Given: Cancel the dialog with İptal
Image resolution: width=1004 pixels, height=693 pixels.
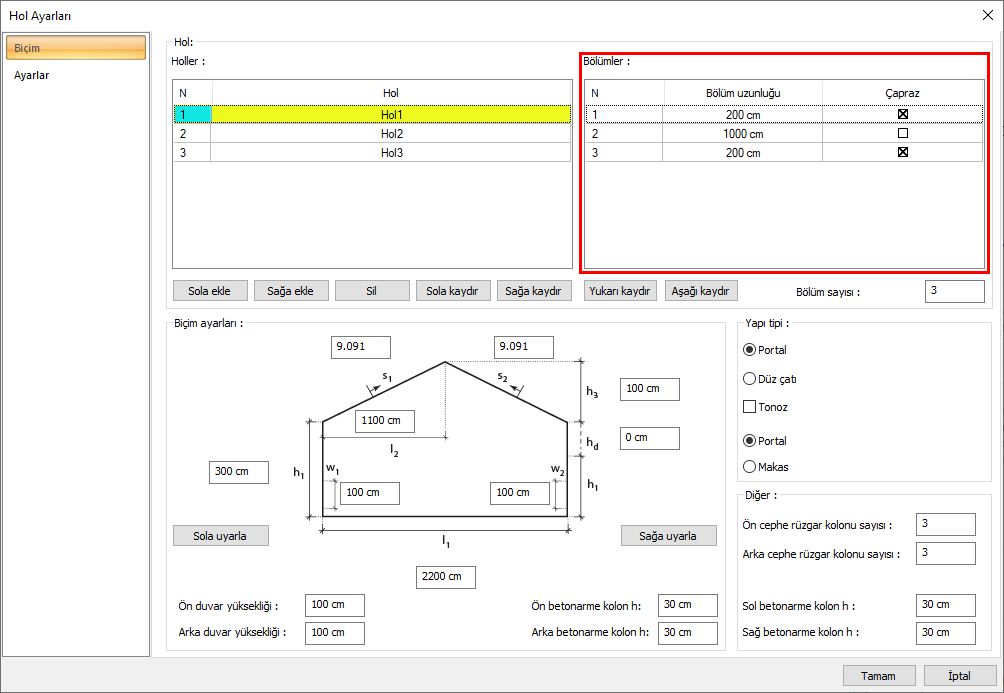Looking at the screenshot, I should [959, 676].
